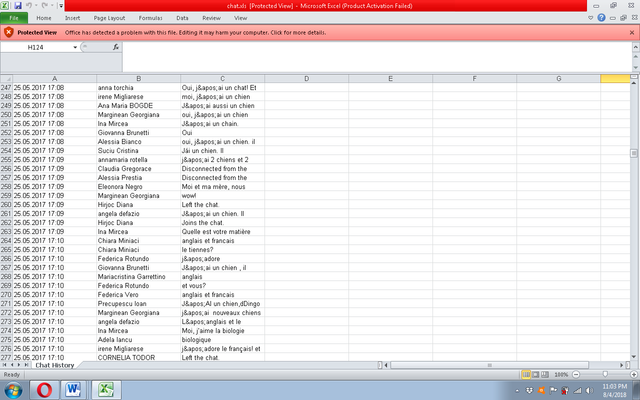Open the Name Box dropdown arrow
640x400 pixels.
click(x=75, y=47)
